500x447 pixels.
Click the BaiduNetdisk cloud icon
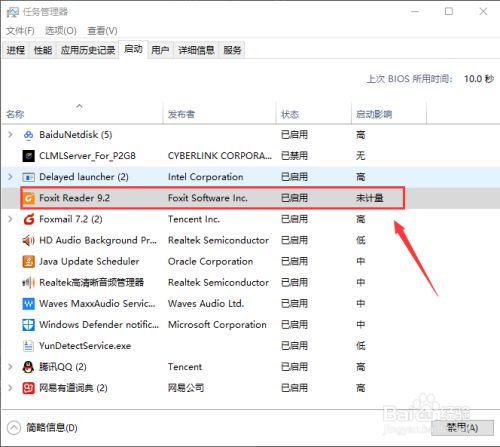[x=28, y=135]
